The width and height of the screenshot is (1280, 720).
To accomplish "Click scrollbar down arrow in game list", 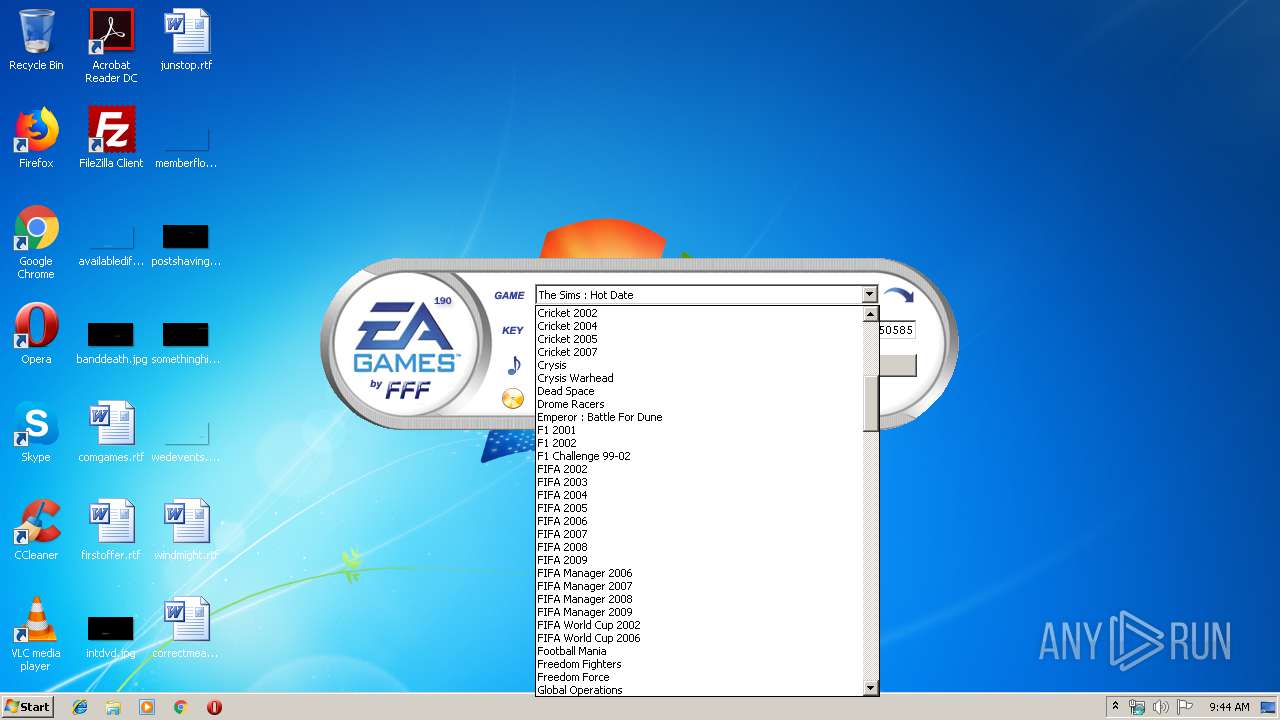I will 870,688.
